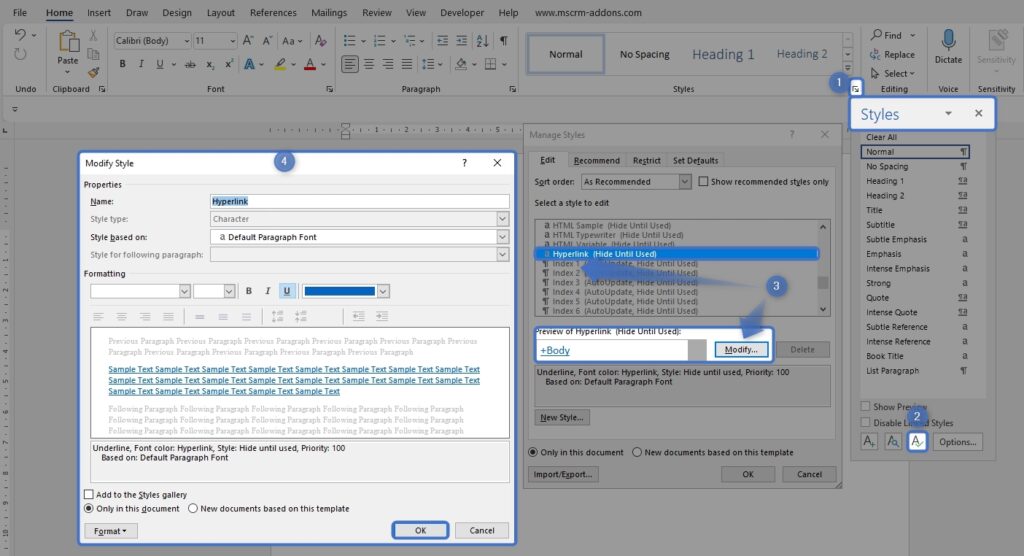The width and height of the screenshot is (1024, 556).
Task: Click Increase Font Size icon
Action: [248, 41]
